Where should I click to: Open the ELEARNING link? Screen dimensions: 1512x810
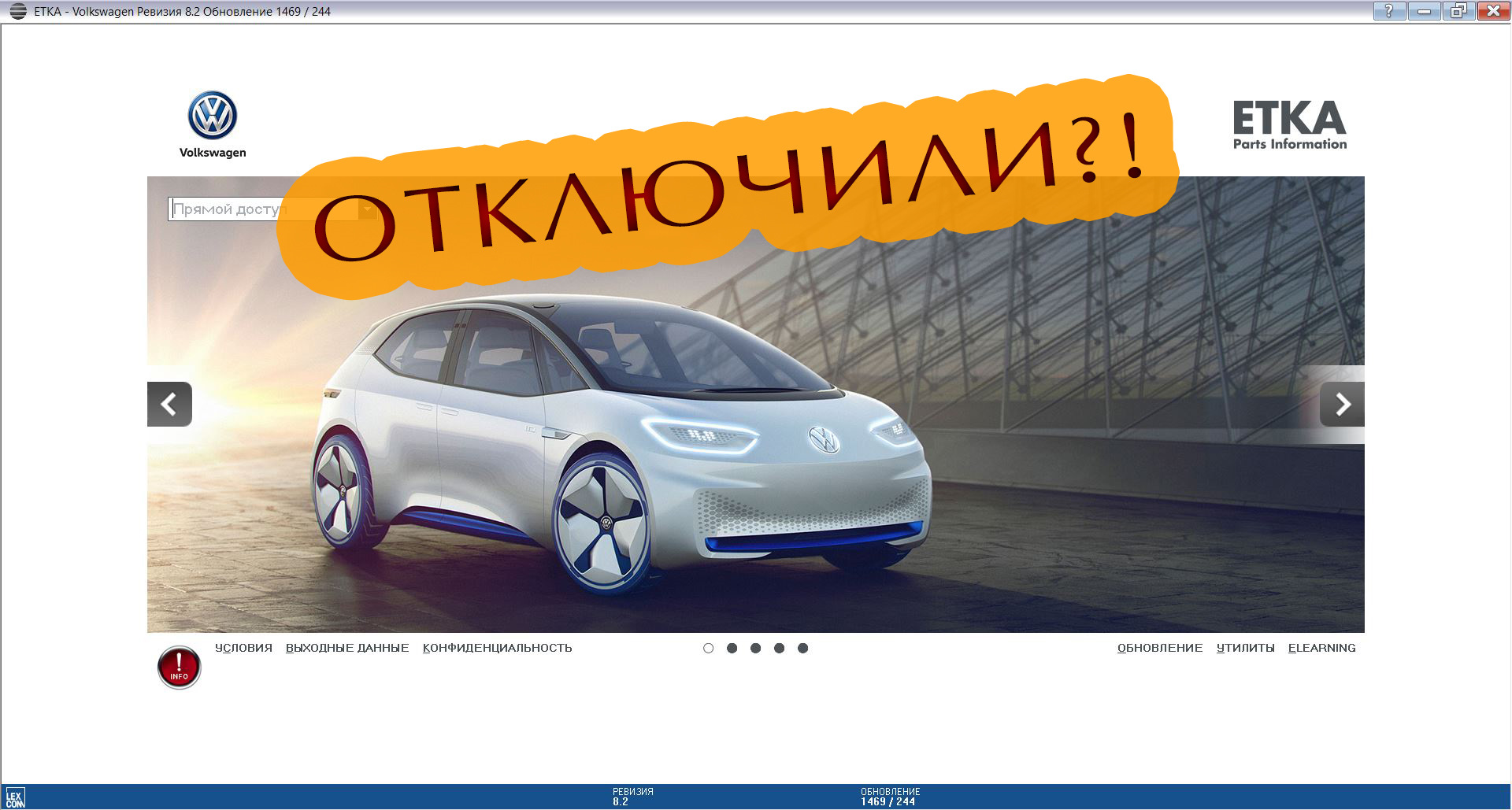tap(1321, 648)
